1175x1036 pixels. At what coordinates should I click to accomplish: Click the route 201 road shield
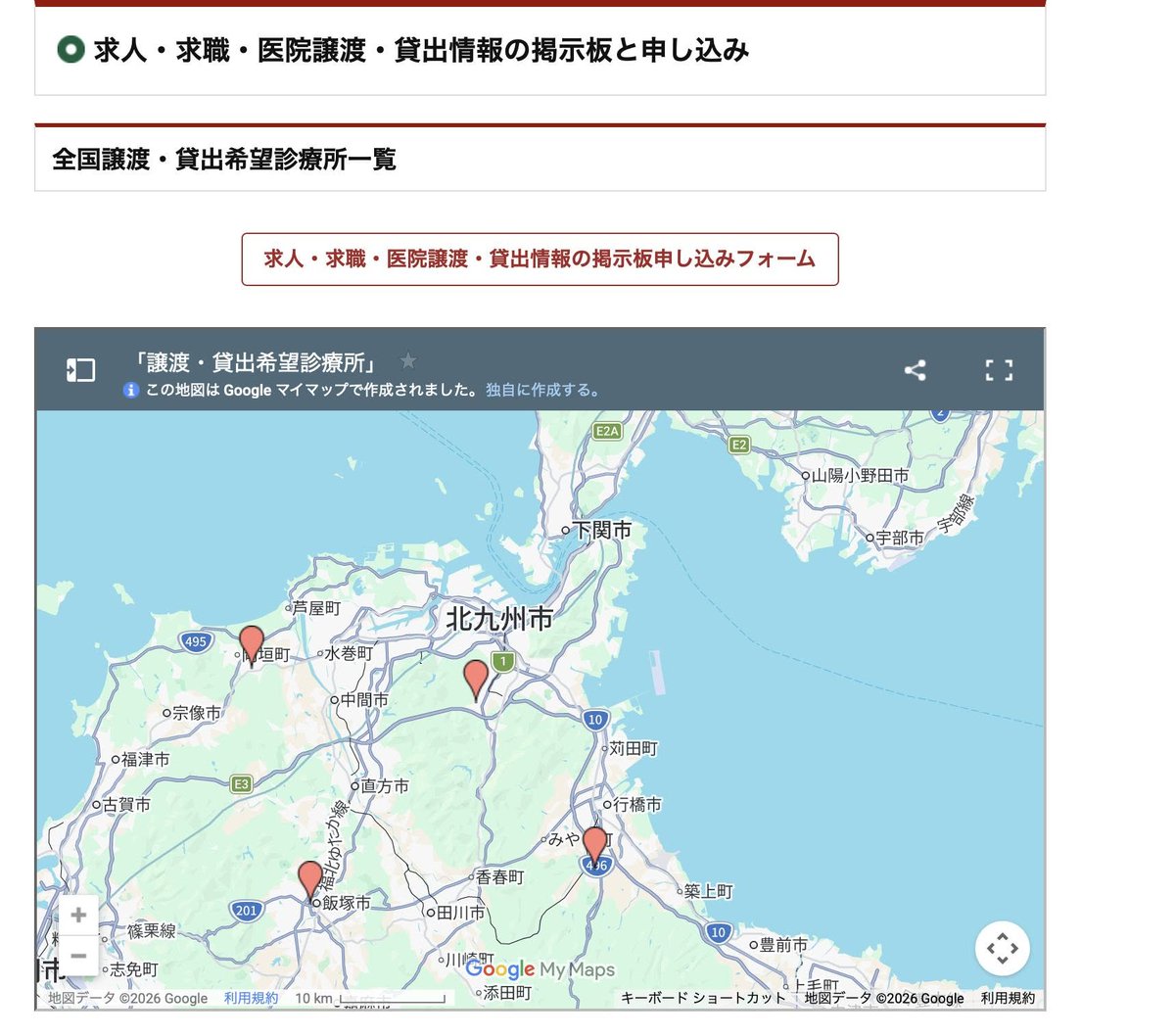pyautogui.click(x=246, y=911)
